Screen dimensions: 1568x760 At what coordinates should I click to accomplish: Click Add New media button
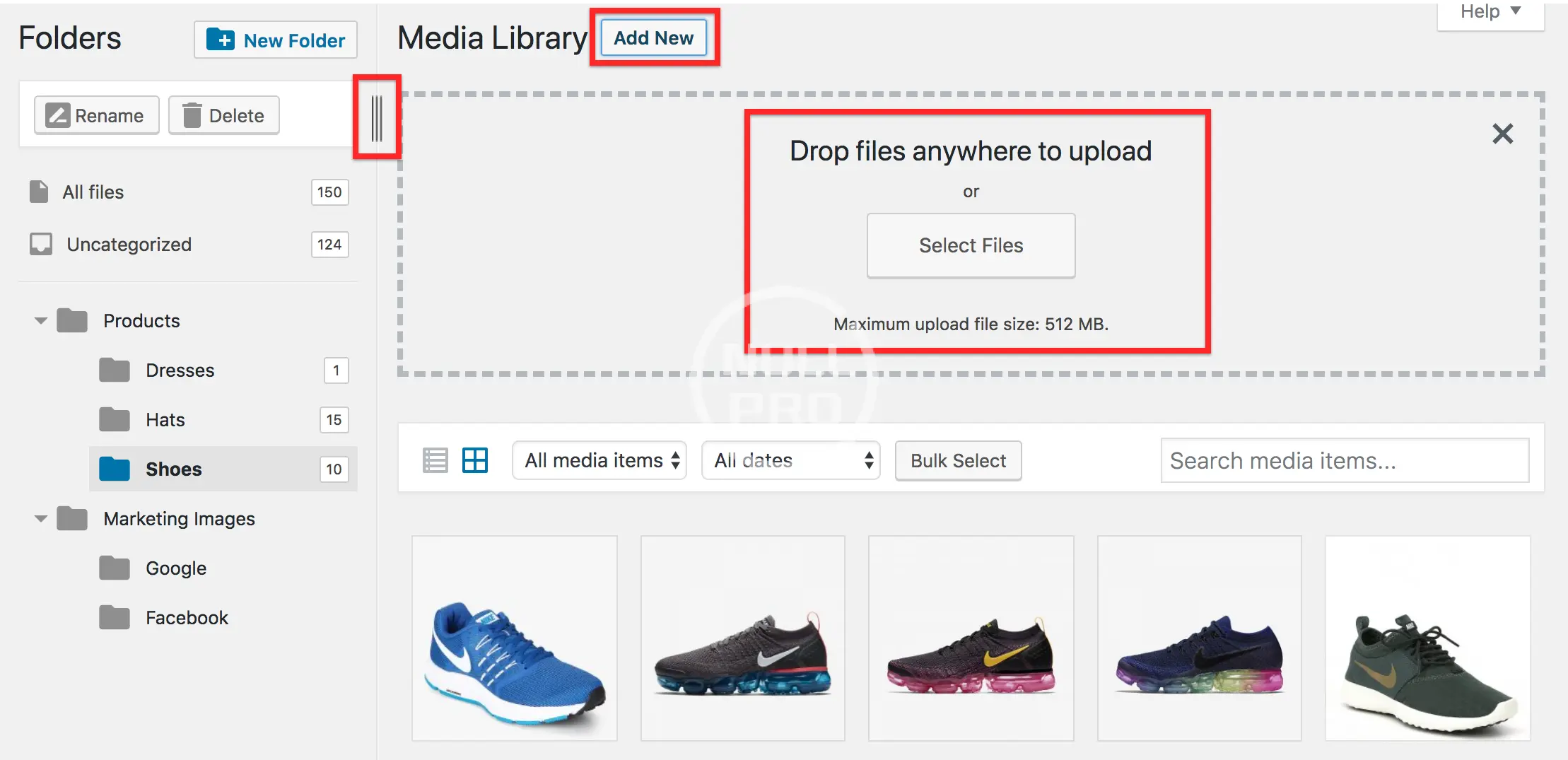(653, 38)
